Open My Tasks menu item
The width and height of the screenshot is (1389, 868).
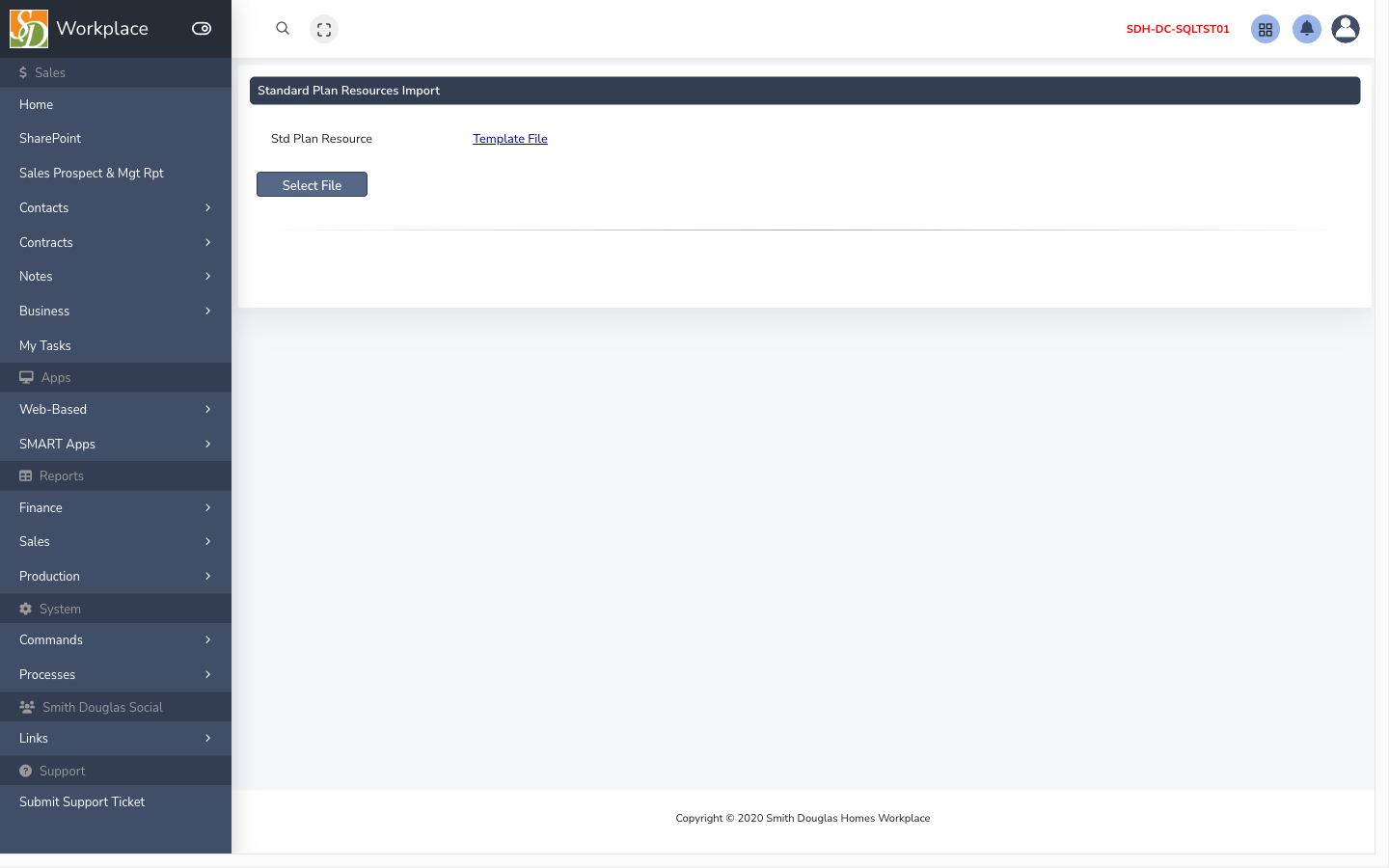point(116,345)
